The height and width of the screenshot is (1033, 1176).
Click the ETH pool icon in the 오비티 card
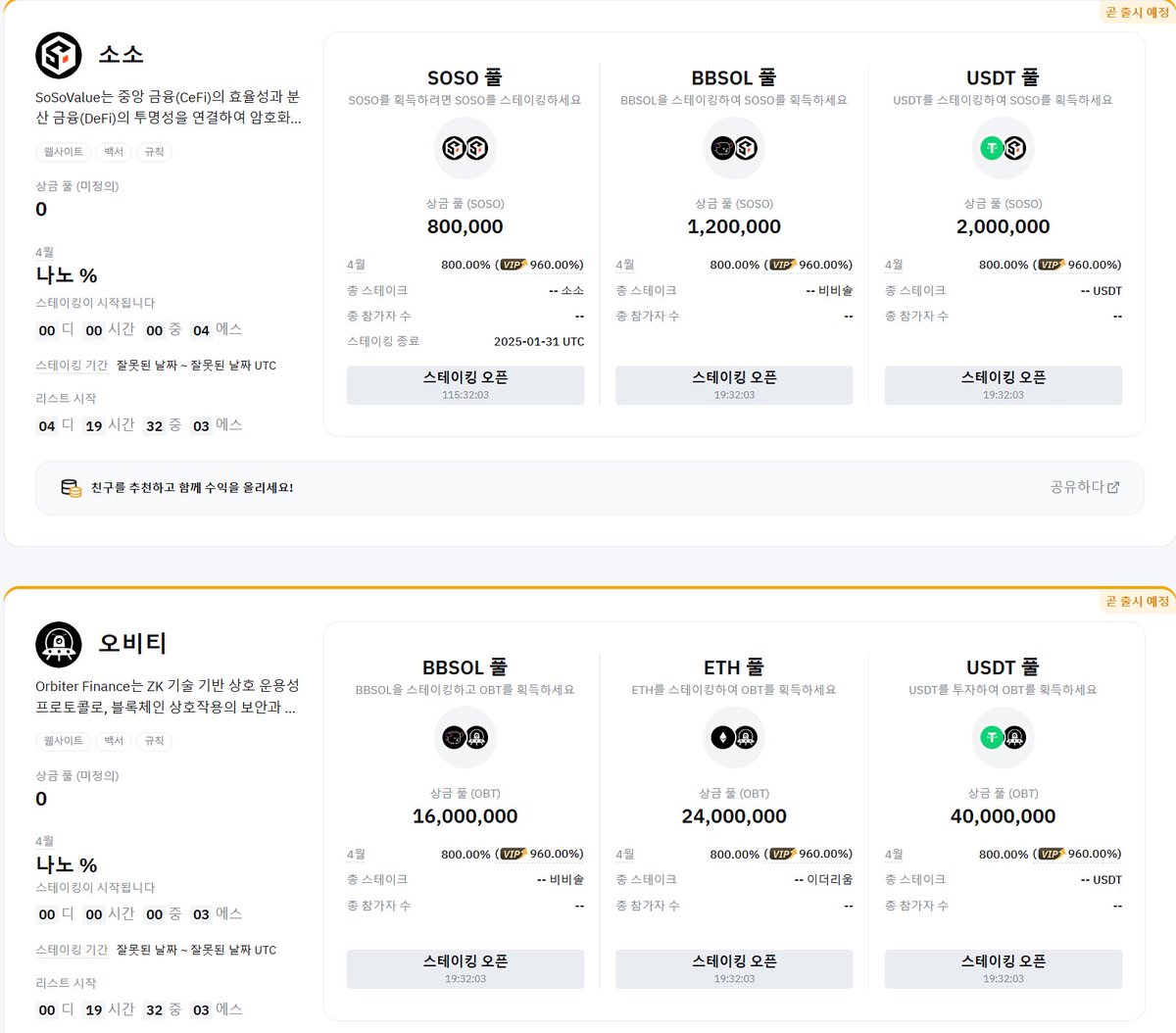click(734, 737)
